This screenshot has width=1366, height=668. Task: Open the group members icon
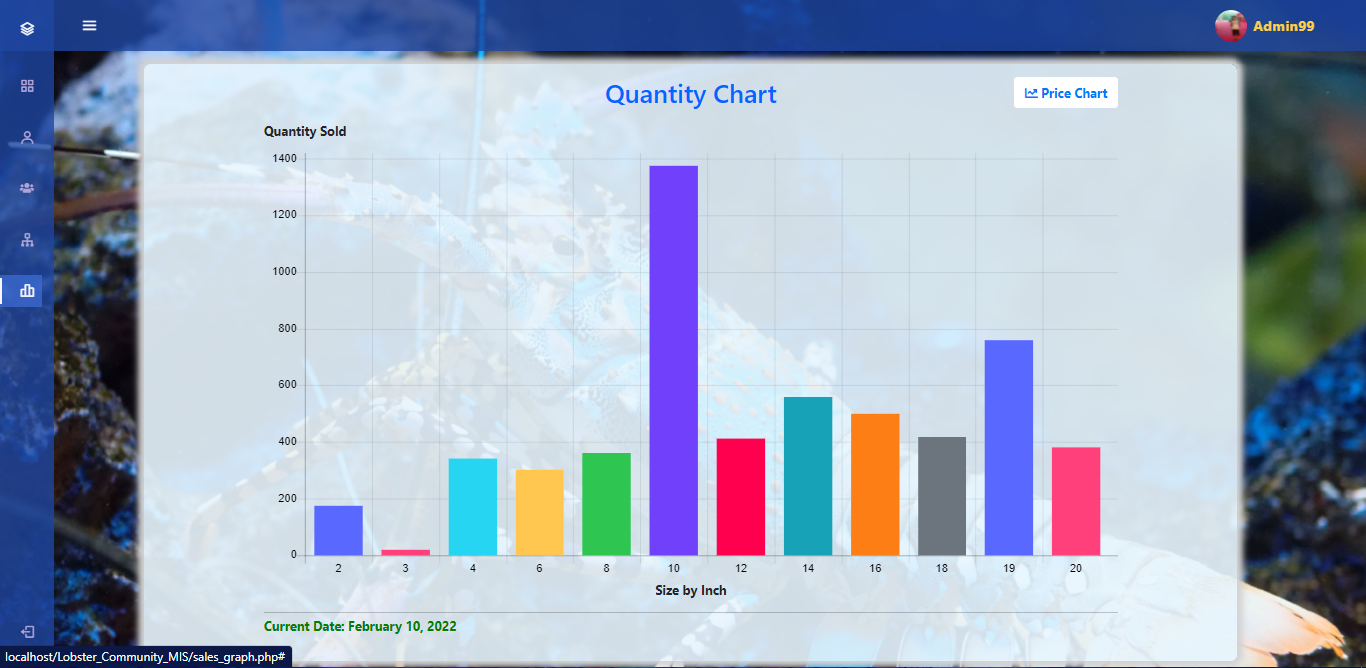pos(27,188)
